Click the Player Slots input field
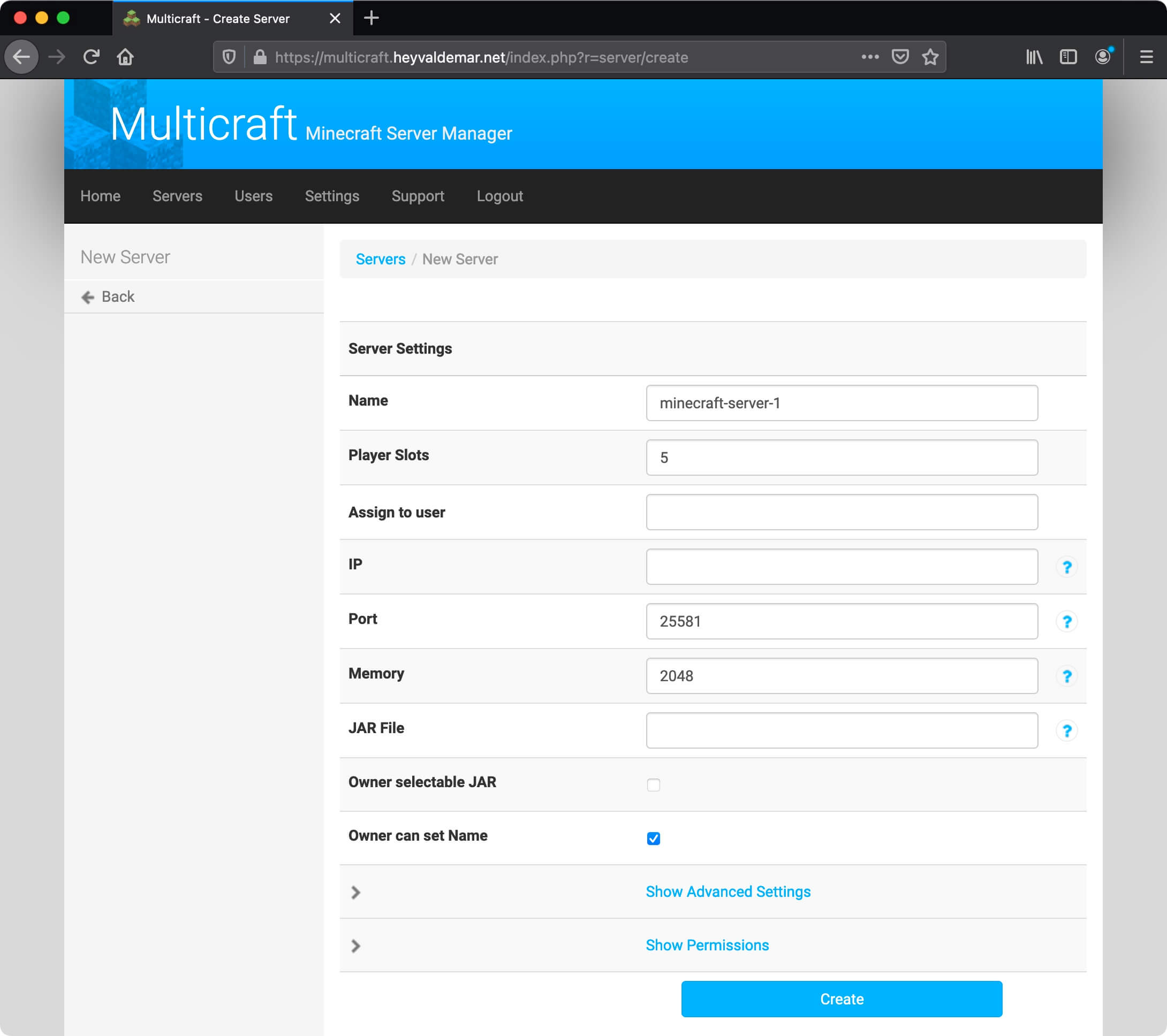Image resolution: width=1167 pixels, height=1036 pixels. [842, 457]
